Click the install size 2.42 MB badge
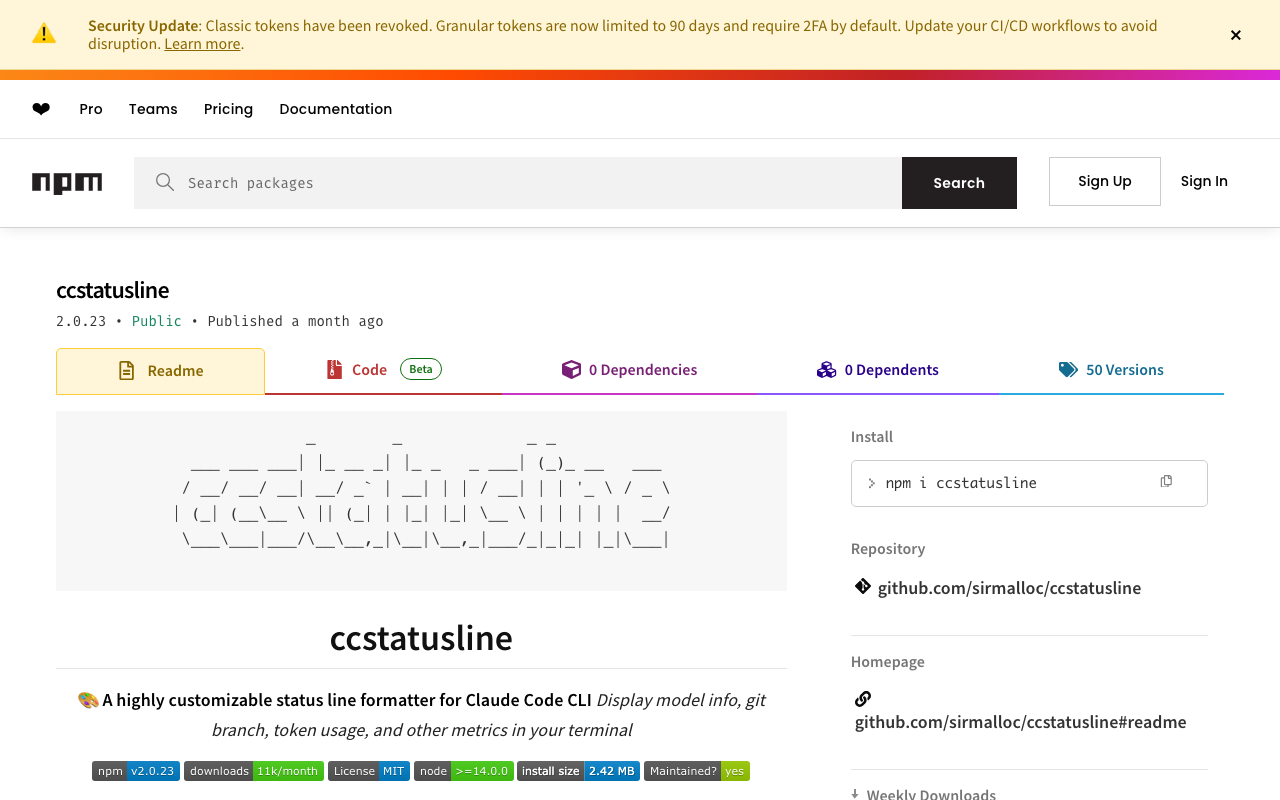1280x800 pixels. (x=578, y=771)
